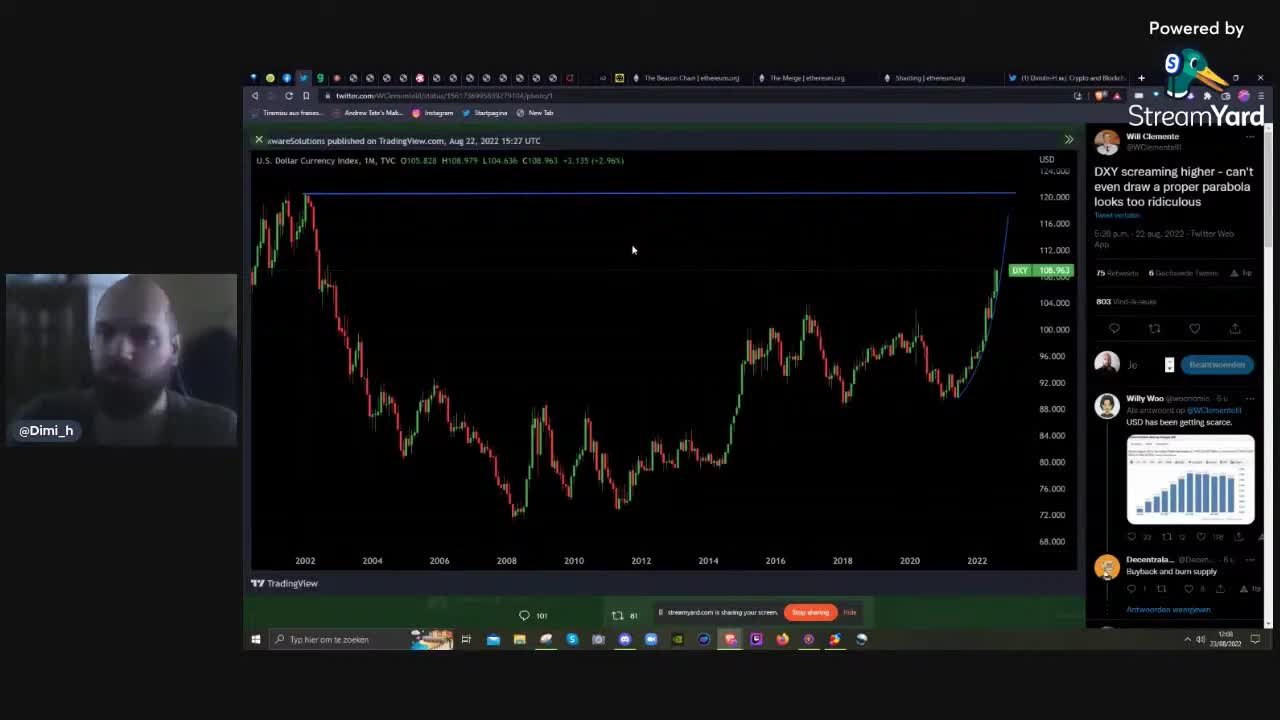Click the Brave Shields lion icon

(1102, 96)
